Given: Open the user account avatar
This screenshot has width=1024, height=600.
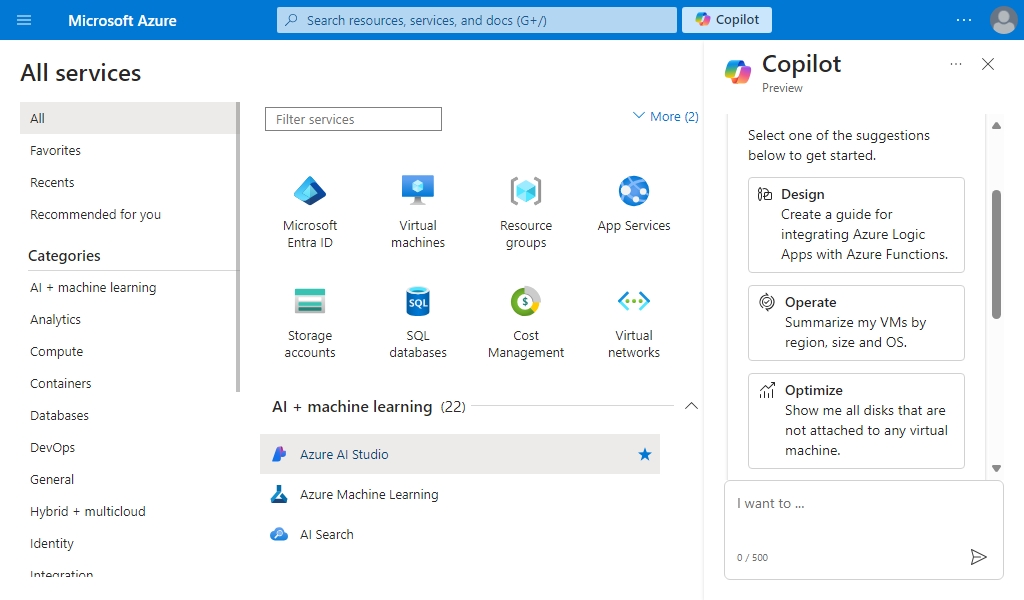Looking at the screenshot, I should [1003, 20].
